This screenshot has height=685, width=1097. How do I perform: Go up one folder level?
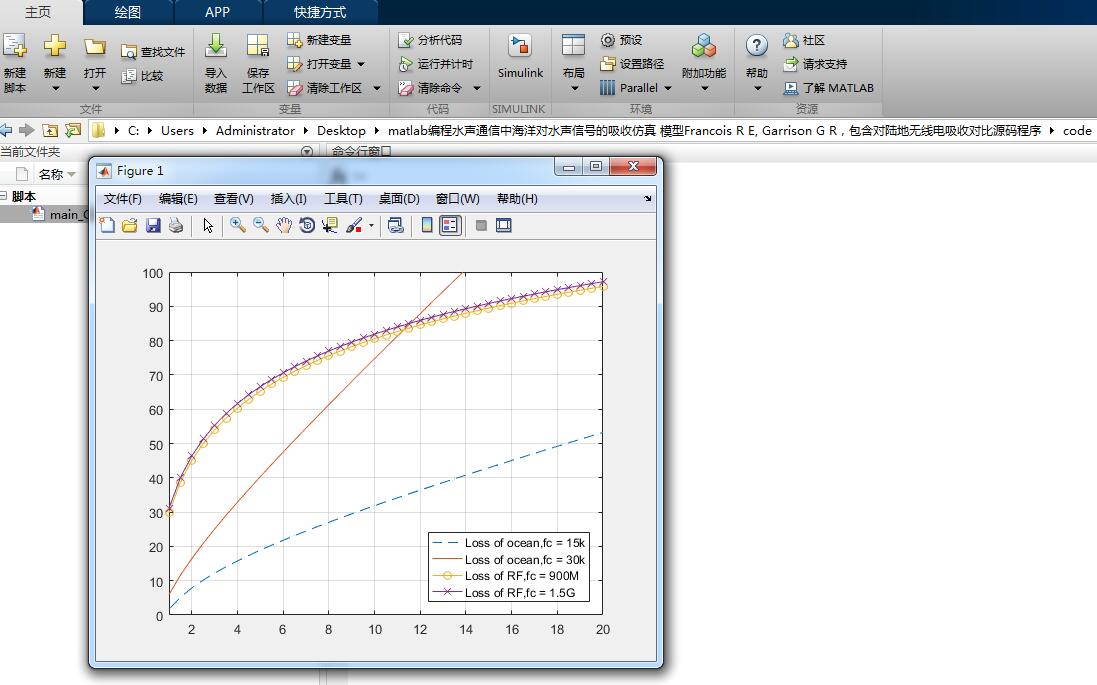50,130
